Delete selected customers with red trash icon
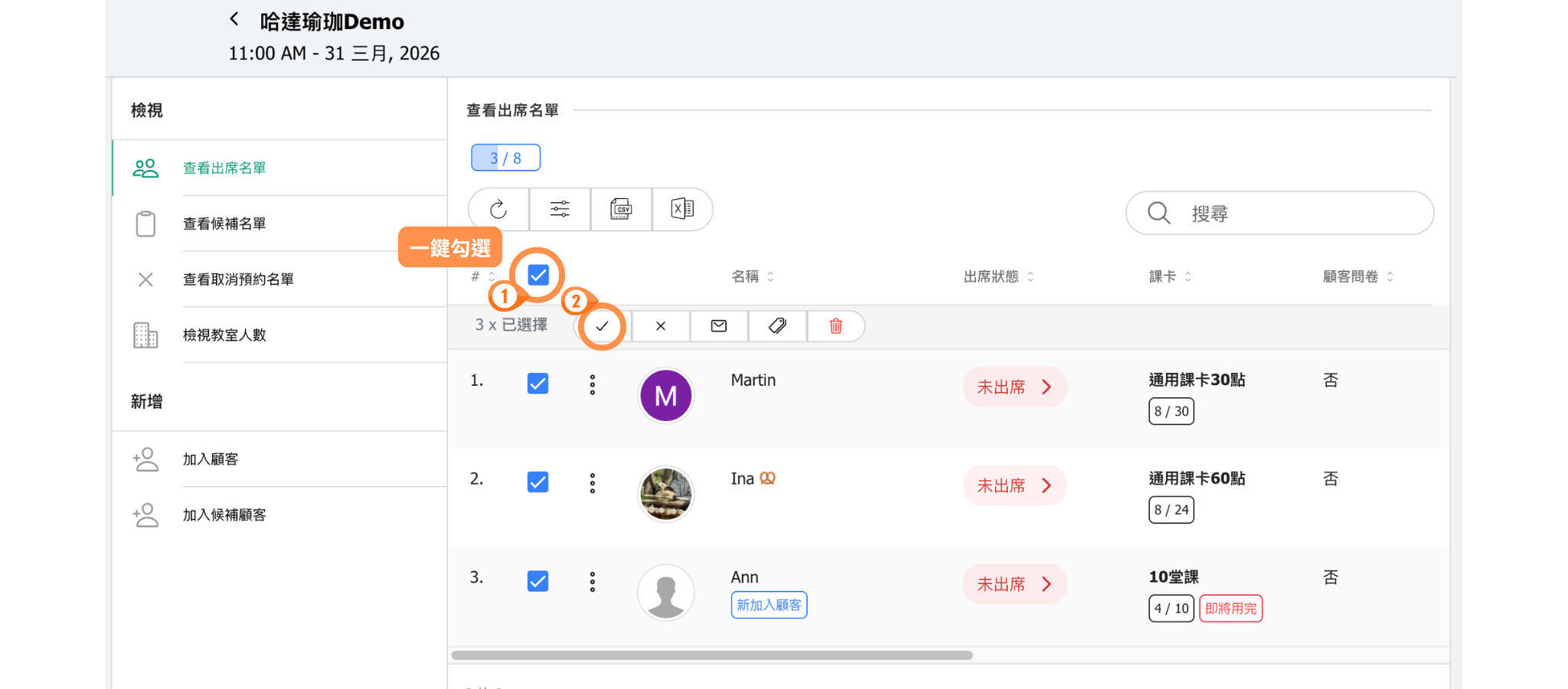1568x689 pixels. tap(835, 326)
